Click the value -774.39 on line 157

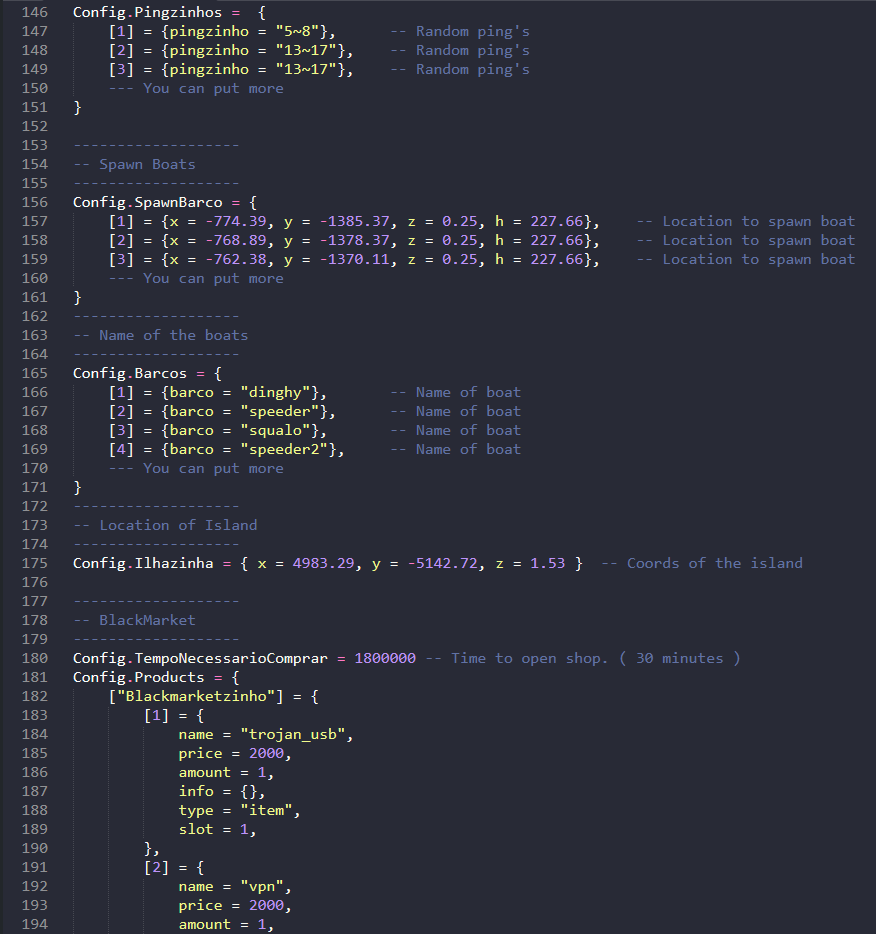click(x=236, y=222)
